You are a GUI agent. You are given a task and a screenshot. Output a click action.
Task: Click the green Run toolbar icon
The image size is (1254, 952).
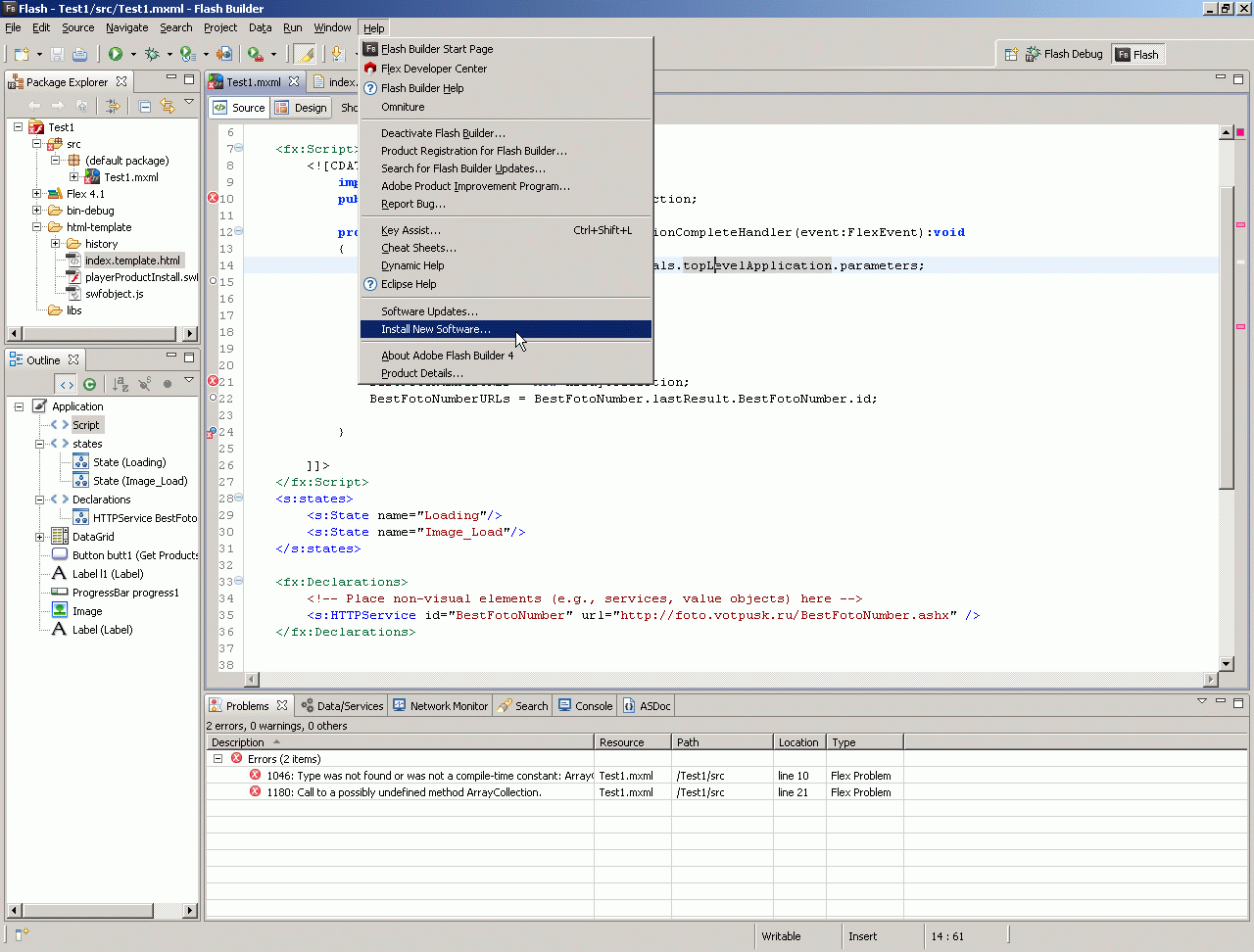[116, 54]
